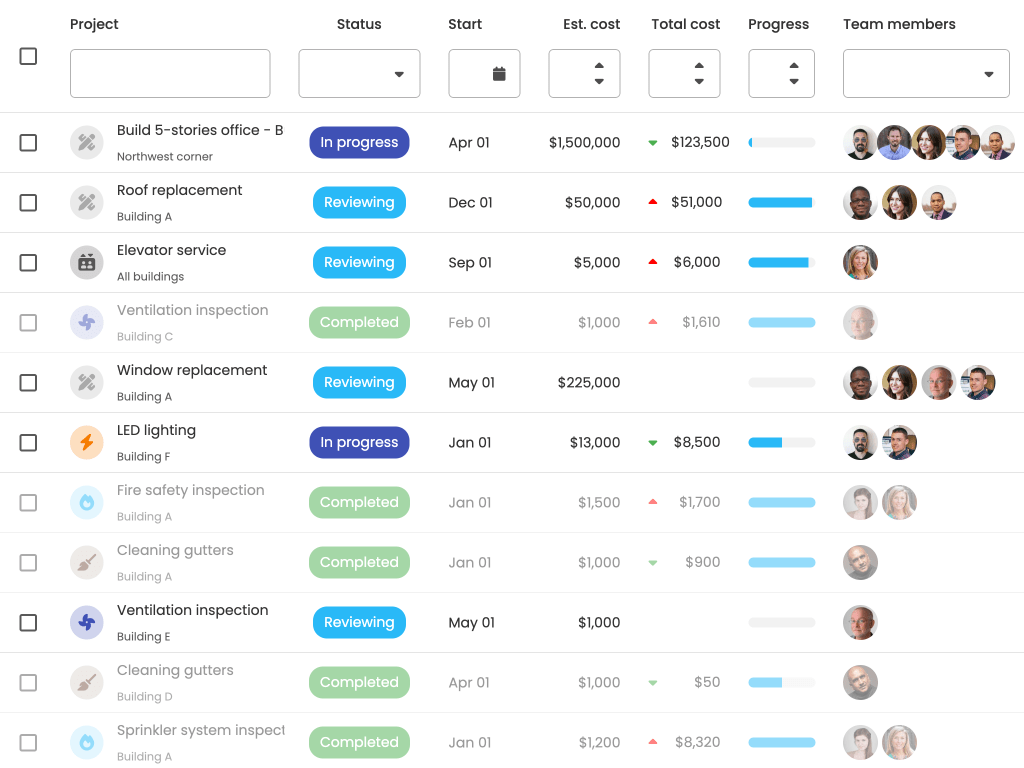1024x768 pixels.
Task: Click the Ventilation inspection Building E fan icon
Action: pos(87,623)
